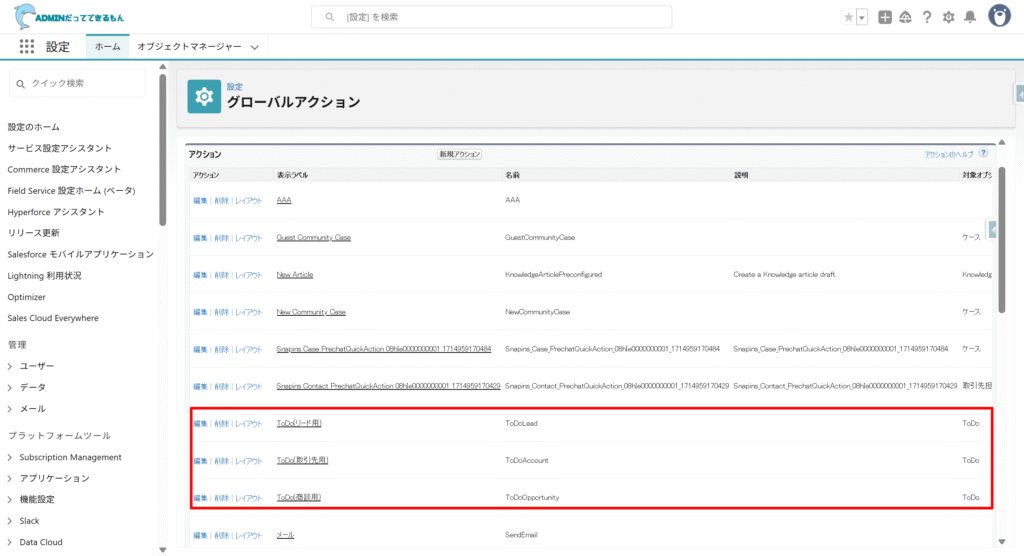Image resolution: width=1024 pixels, height=556 pixels.
Task: Click the search magnifier in setup search
Action: pyautogui.click(x=330, y=17)
